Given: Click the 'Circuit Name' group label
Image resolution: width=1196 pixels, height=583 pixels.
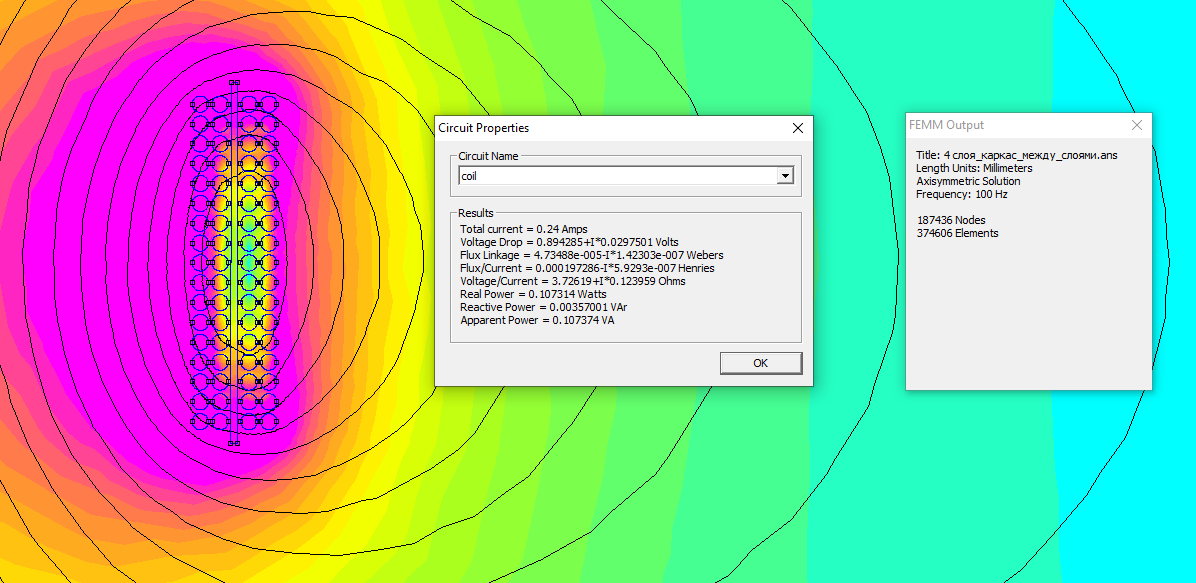Looking at the screenshot, I should [488, 156].
